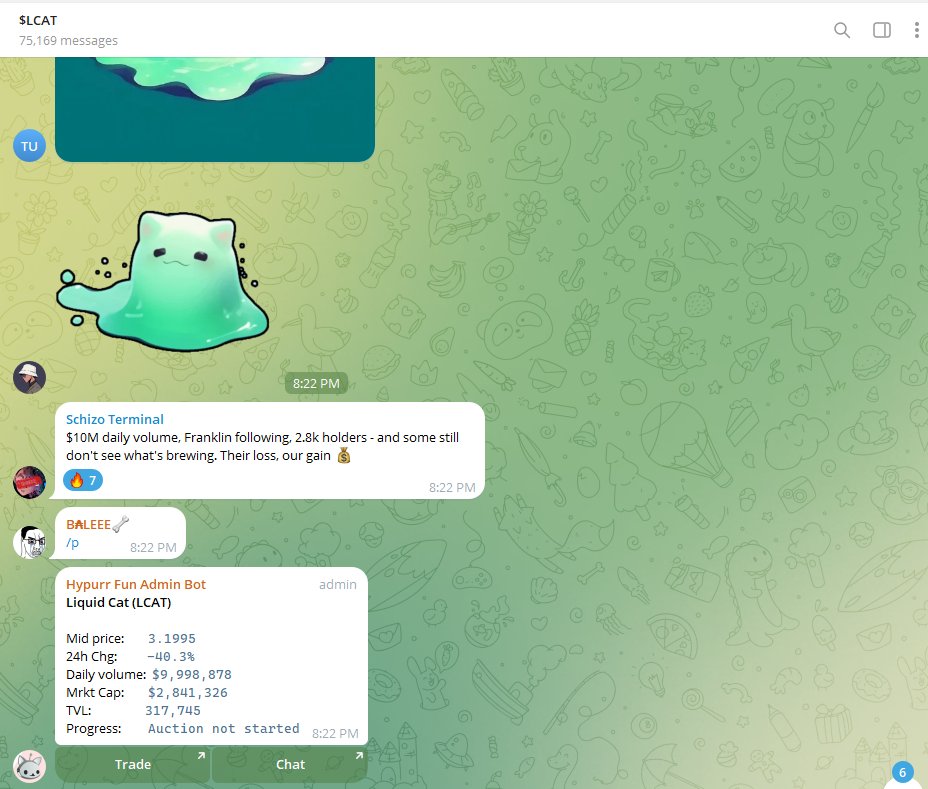Viewport: 928px width, 789px height.
Task: Click the Chat button
Action: point(290,764)
